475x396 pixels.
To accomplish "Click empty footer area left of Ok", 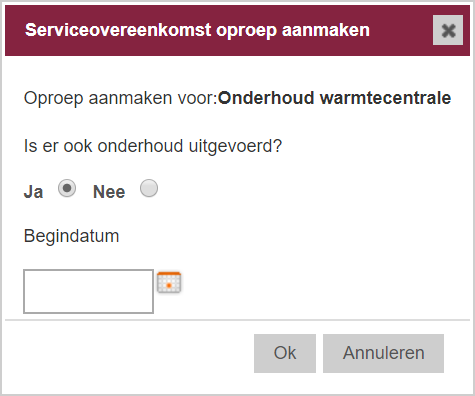I will tap(129, 353).
